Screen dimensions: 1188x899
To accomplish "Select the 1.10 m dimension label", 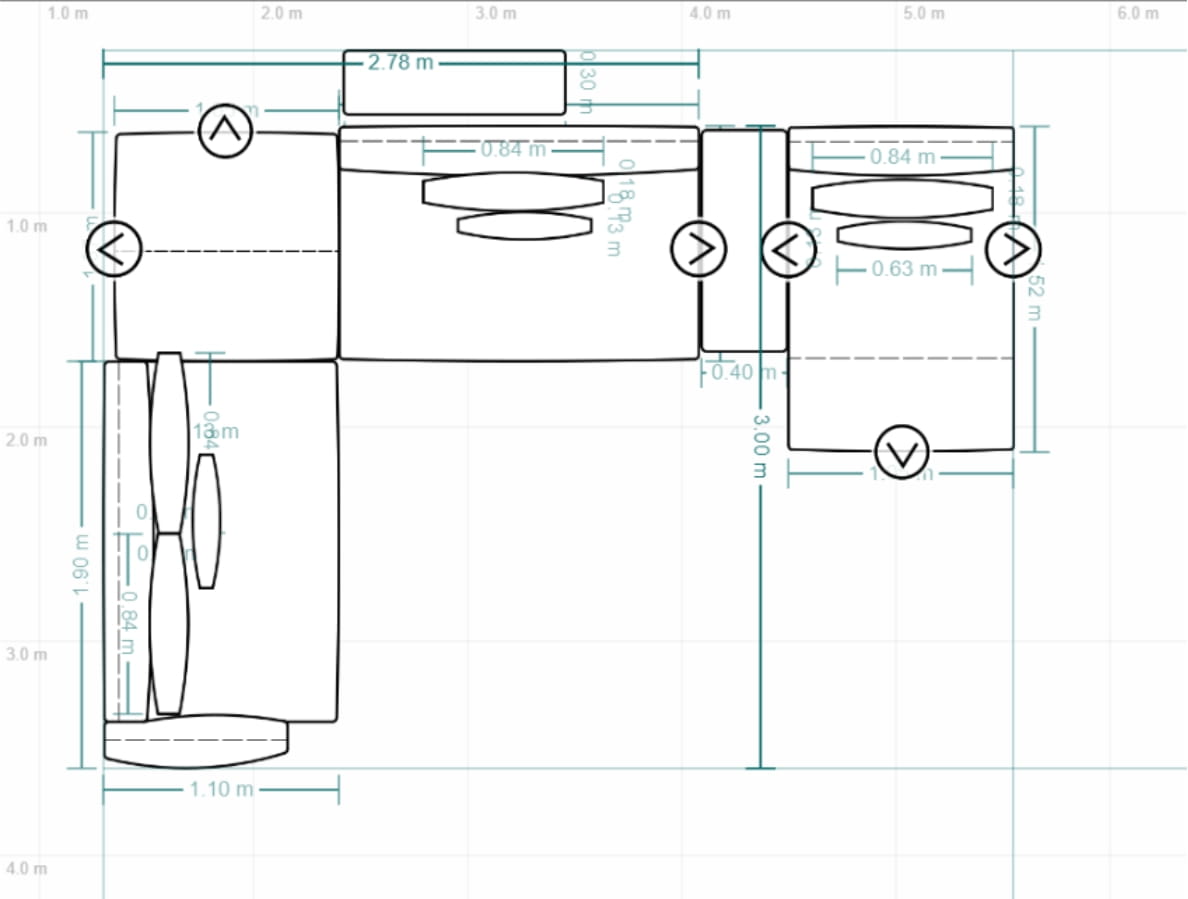I will pyautogui.click(x=221, y=789).
